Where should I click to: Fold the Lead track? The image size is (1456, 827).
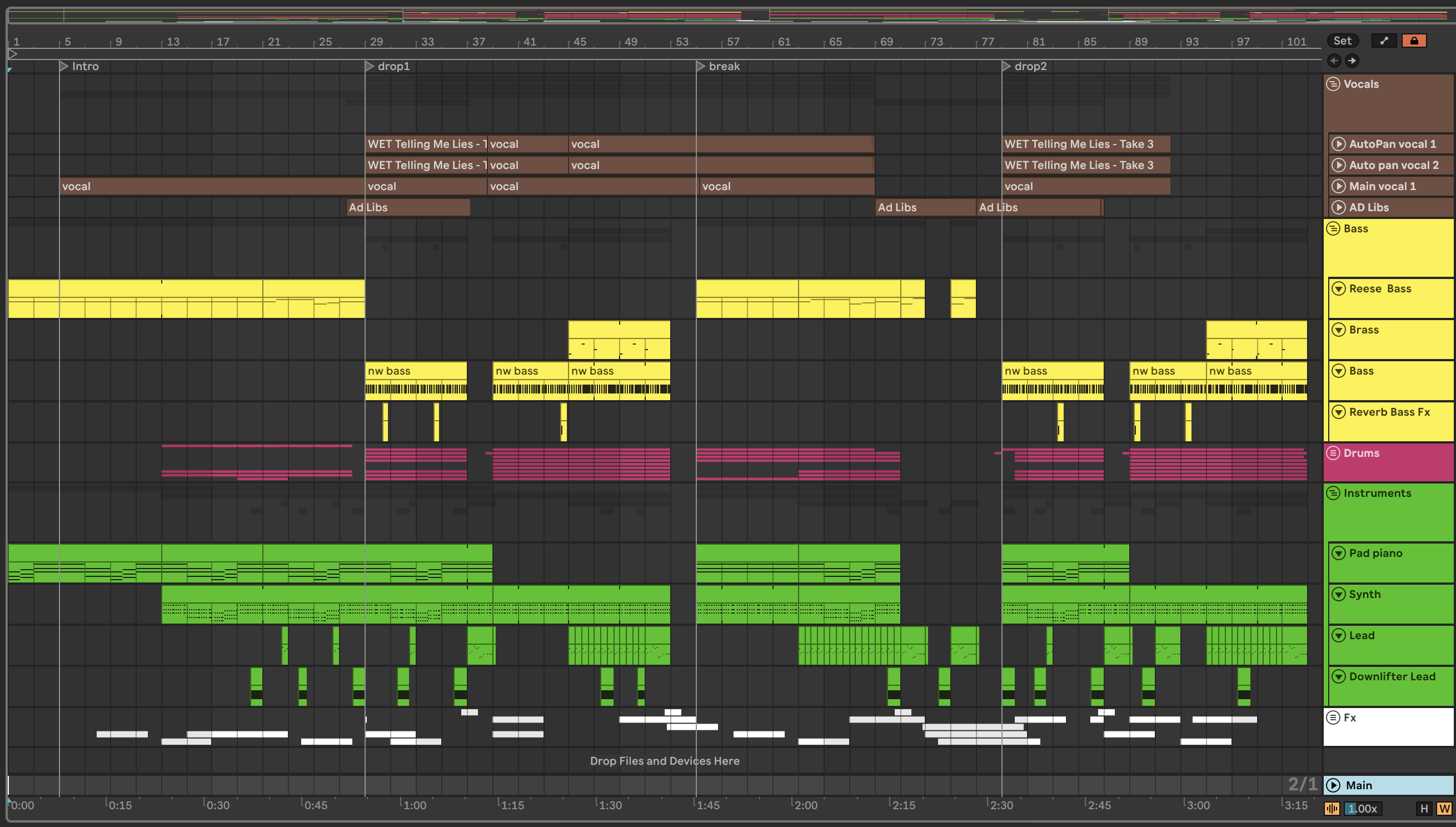(x=1339, y=636)
